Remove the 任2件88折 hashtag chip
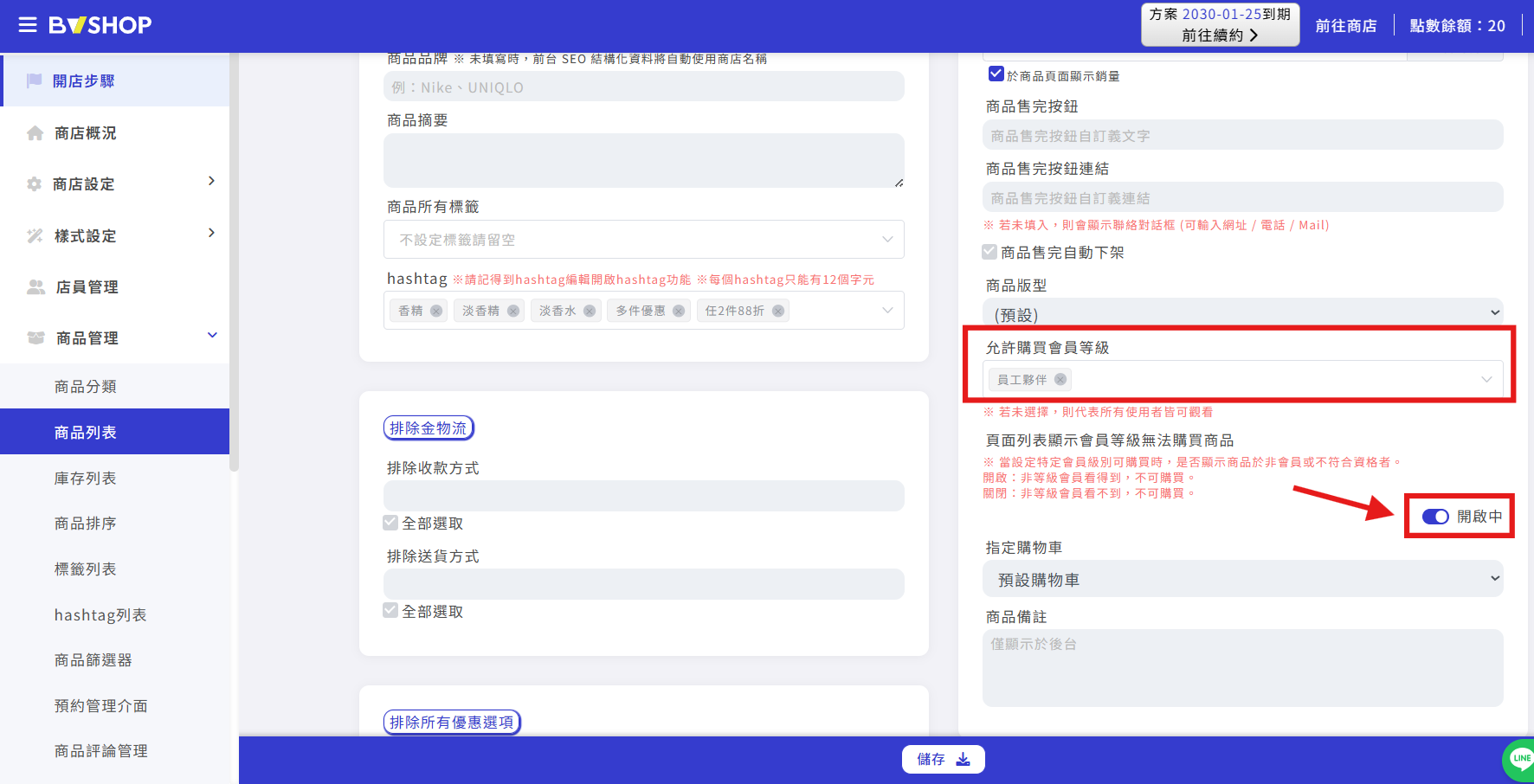The width and height of the screenshot is (1534, 784). (778, 311)
